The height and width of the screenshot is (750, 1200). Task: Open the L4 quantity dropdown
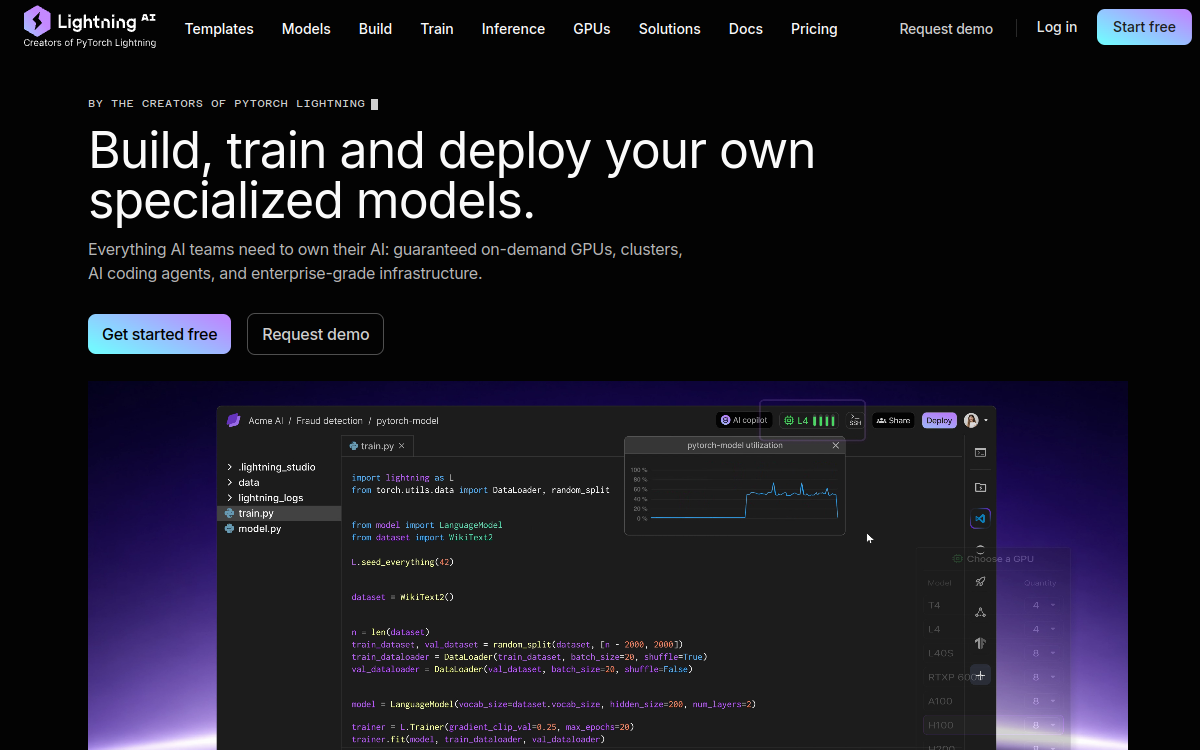pyautogui.click(x=1044, y=629)
